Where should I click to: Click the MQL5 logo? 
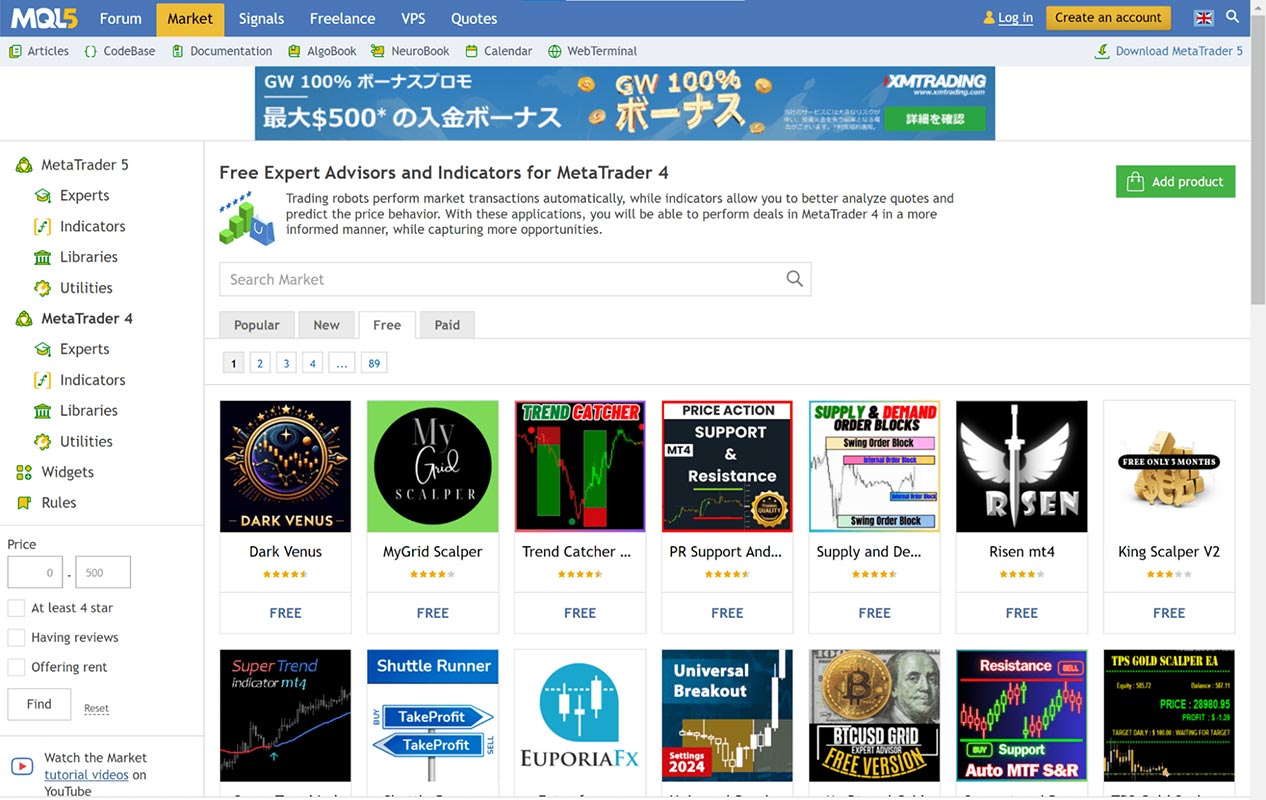click(x=44, y=18)
